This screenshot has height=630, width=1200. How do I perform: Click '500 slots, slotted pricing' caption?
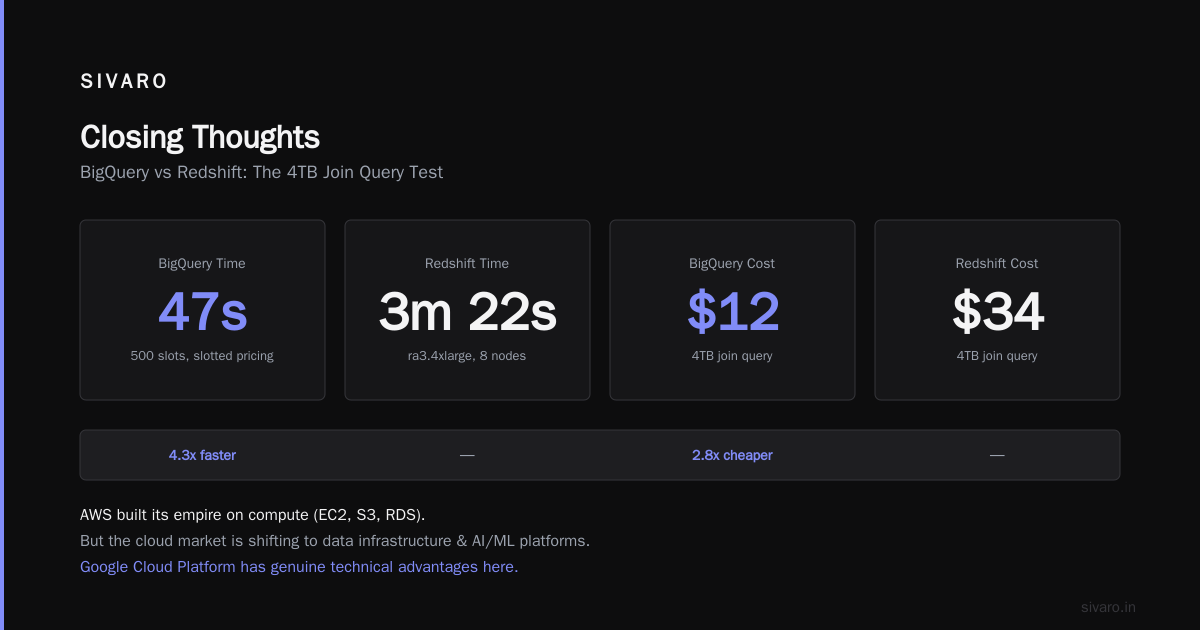[202, 356]
